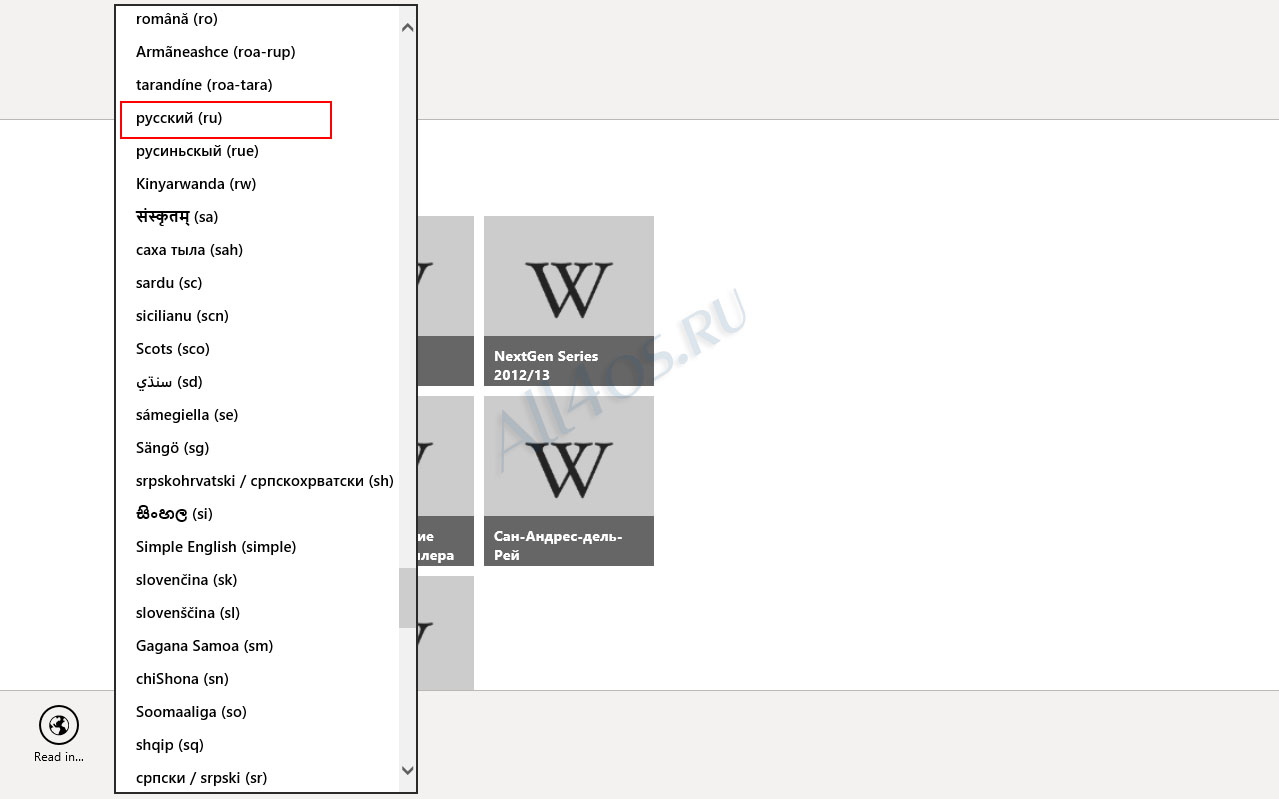Click the Read in... label
This screenshot has height=799, width=1279.
59,757
